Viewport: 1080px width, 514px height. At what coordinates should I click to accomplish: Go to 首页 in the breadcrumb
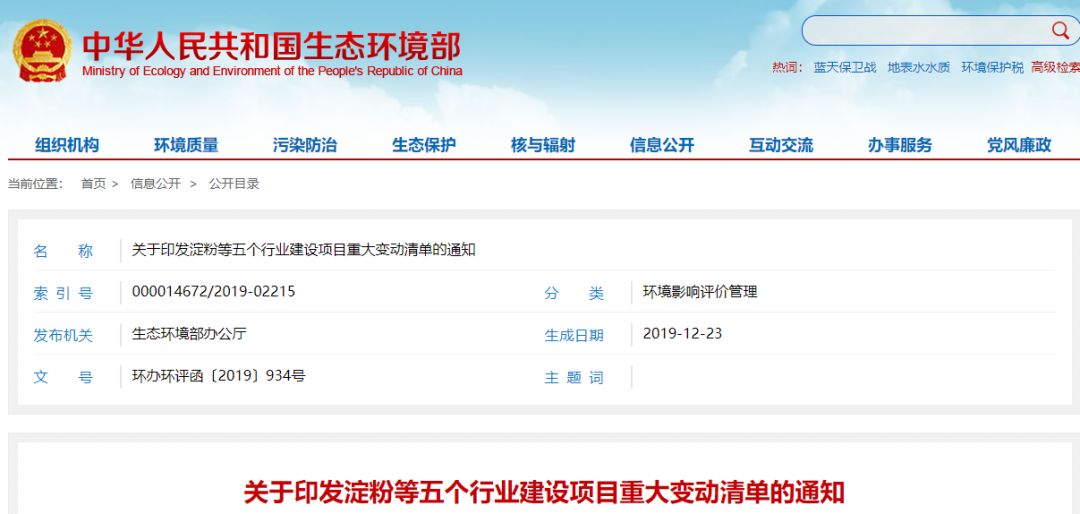click(x=94, y=184)
